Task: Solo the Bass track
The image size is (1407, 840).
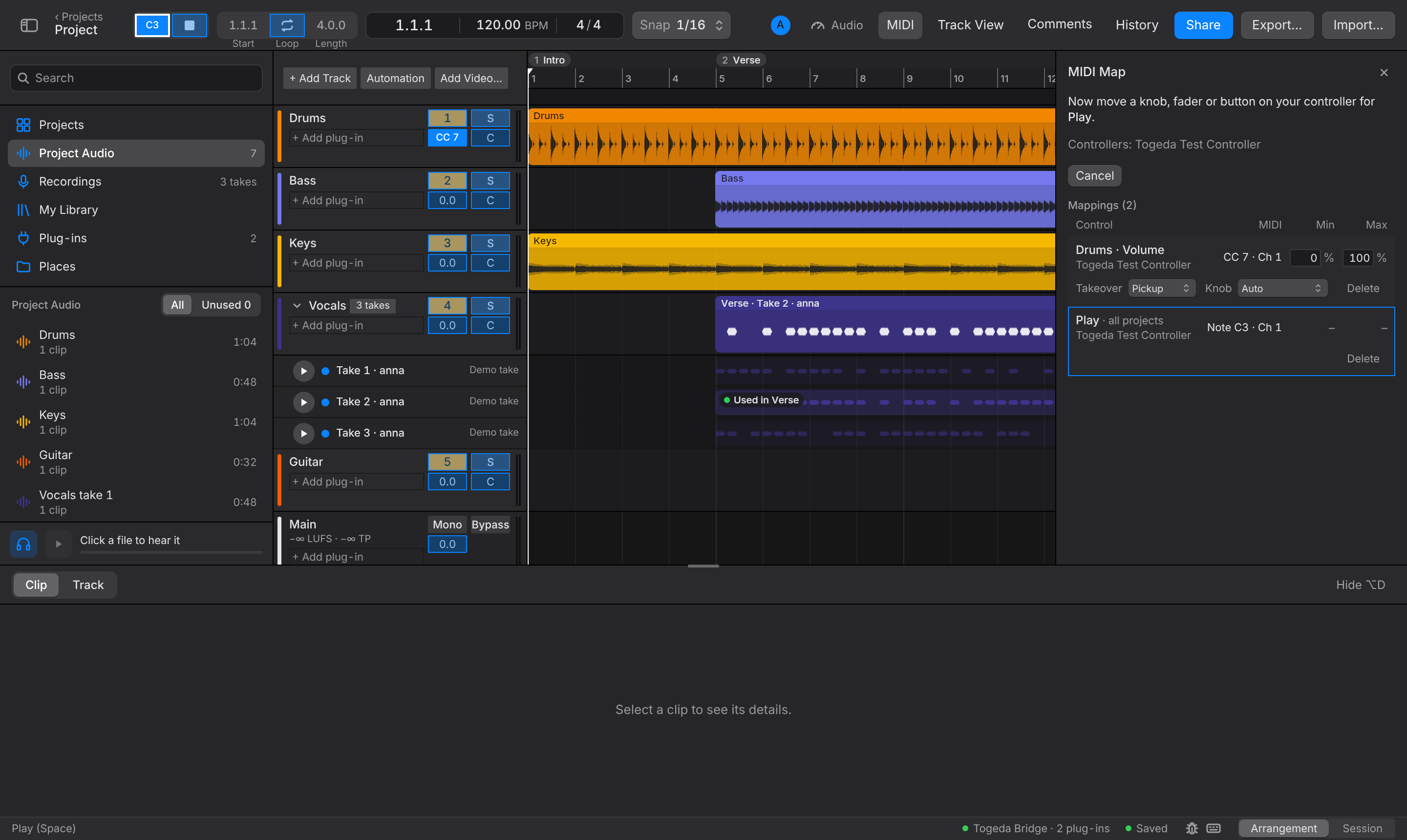Action: tap(490, 181)
